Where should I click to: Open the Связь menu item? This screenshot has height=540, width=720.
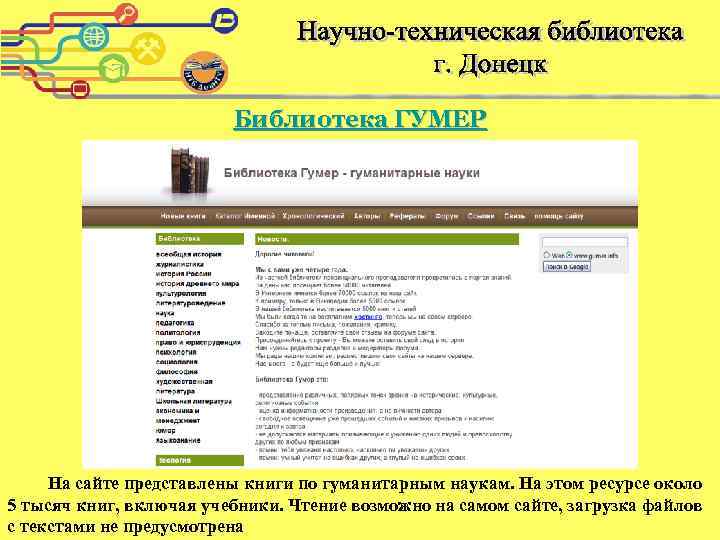[514, 216]
